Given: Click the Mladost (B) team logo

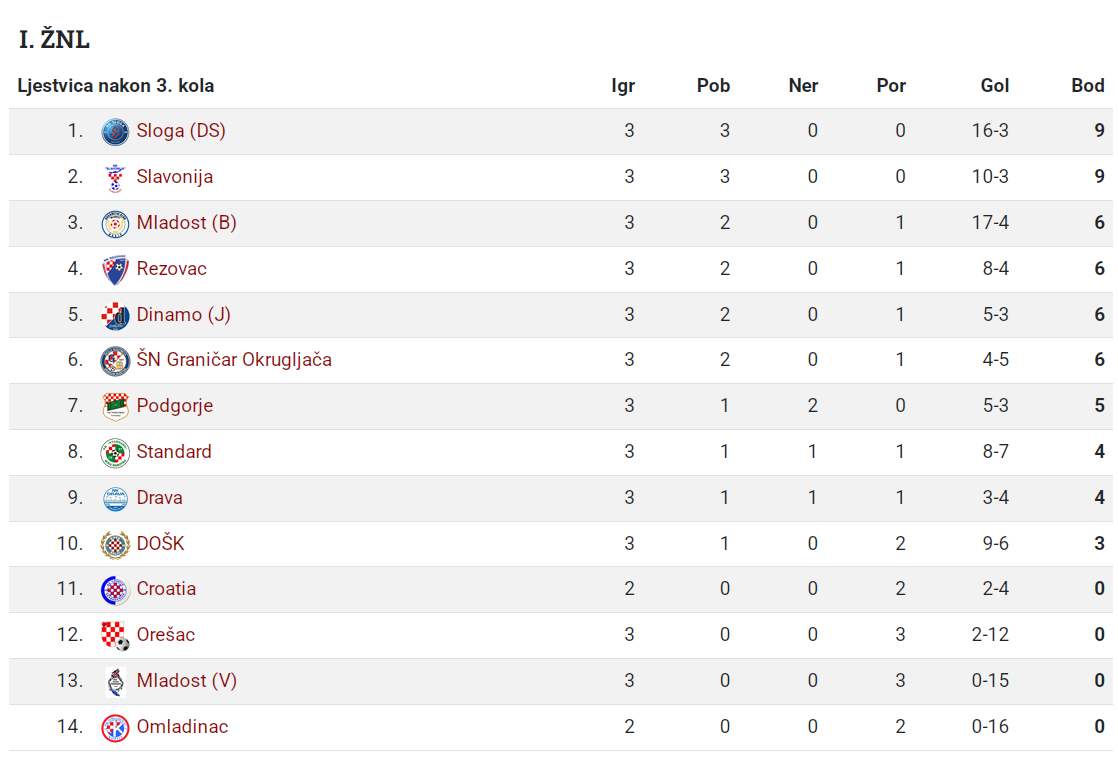Looking at the screenshot, I should [x=115, y=224].
